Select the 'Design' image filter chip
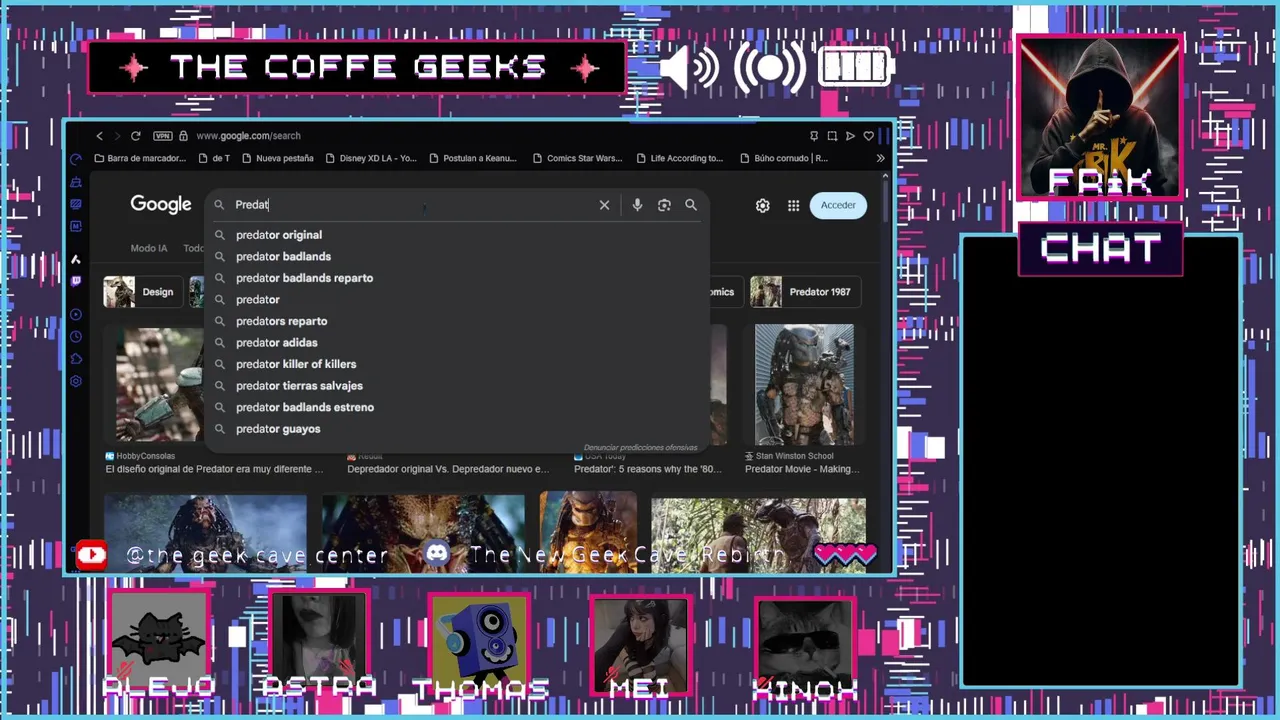1280x720 pixels. (142, 292)
